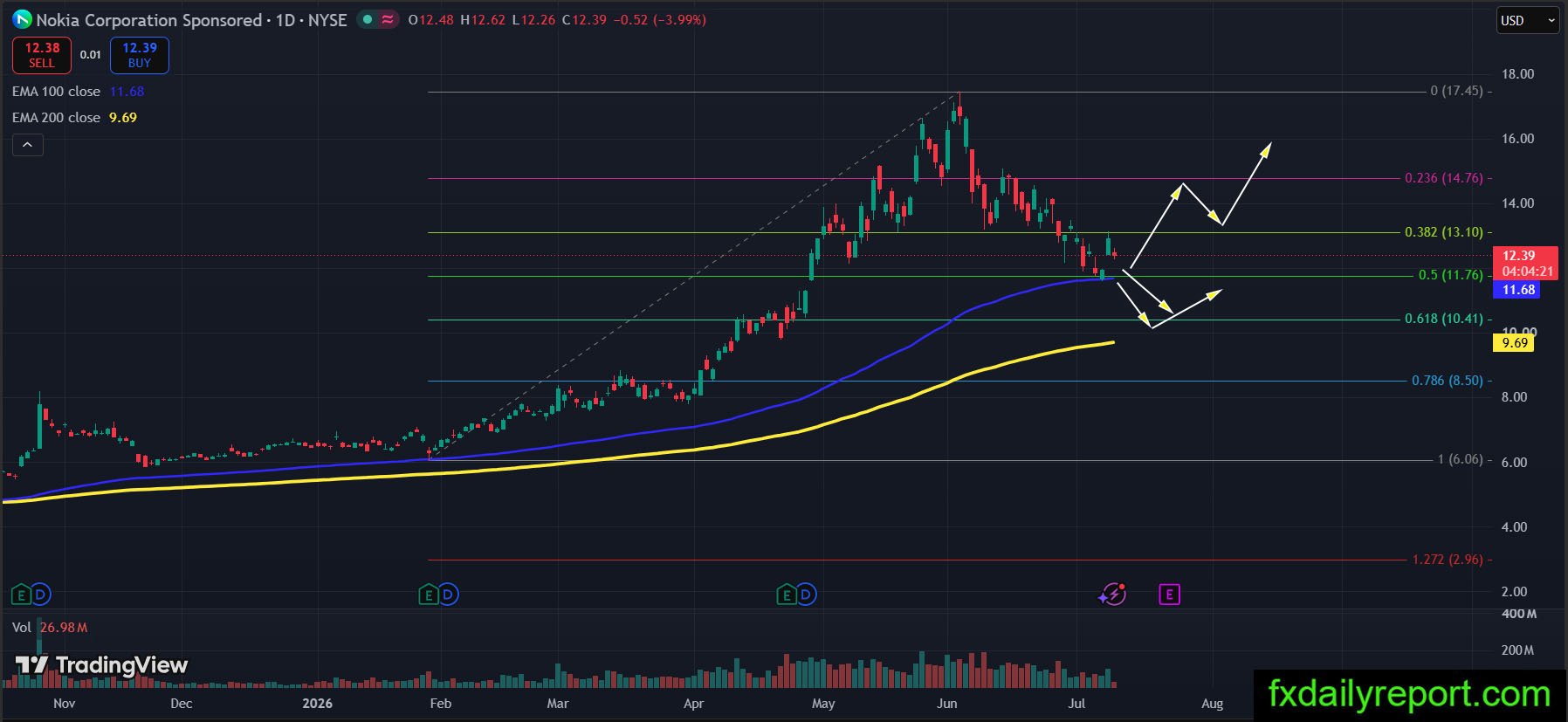The height and width of the screenshot is (722, 1568).
Task: Click the 8.00 price axis label
Action: [x=1514, y=397]
